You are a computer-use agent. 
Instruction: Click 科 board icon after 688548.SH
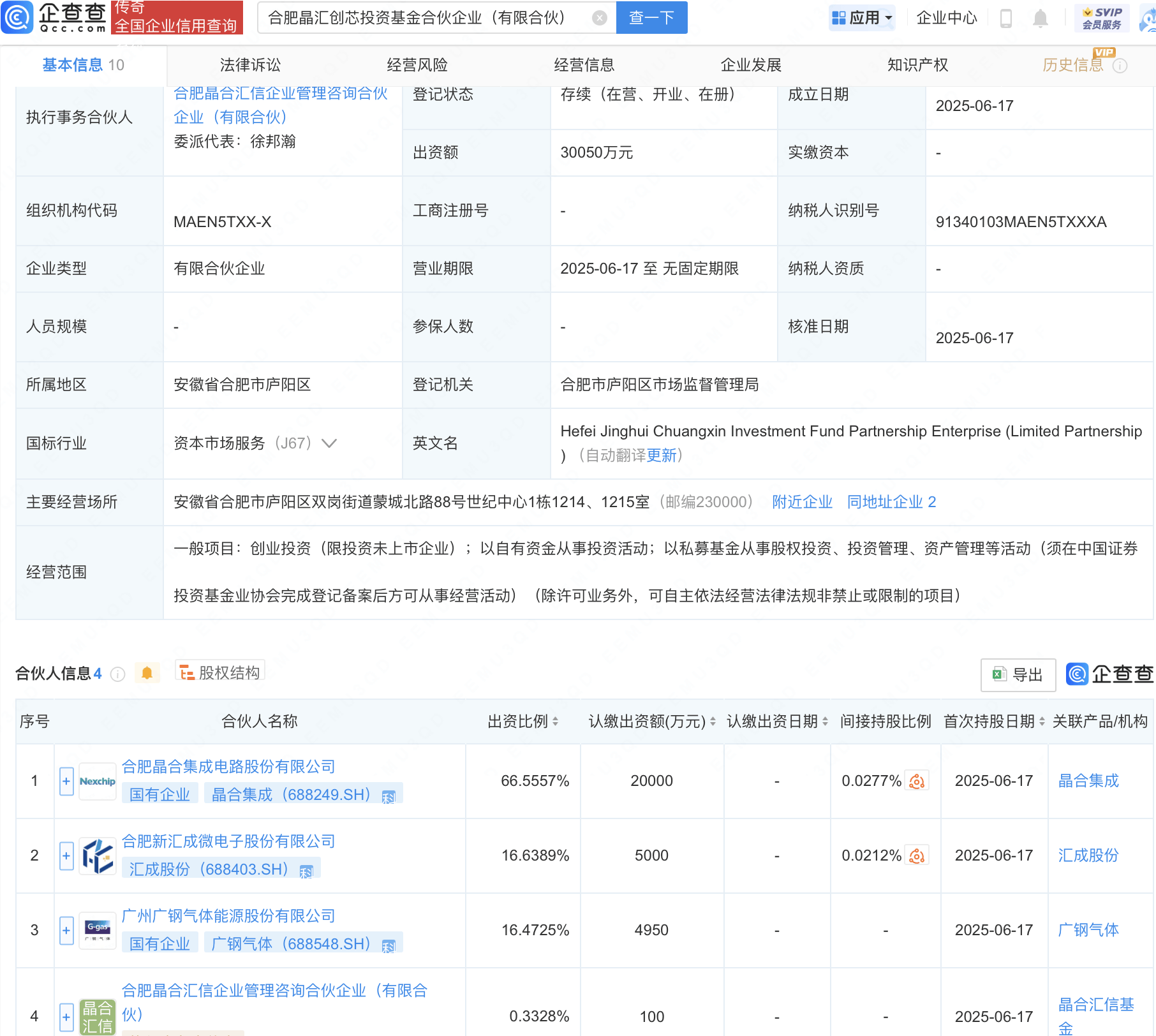[389, 946]
